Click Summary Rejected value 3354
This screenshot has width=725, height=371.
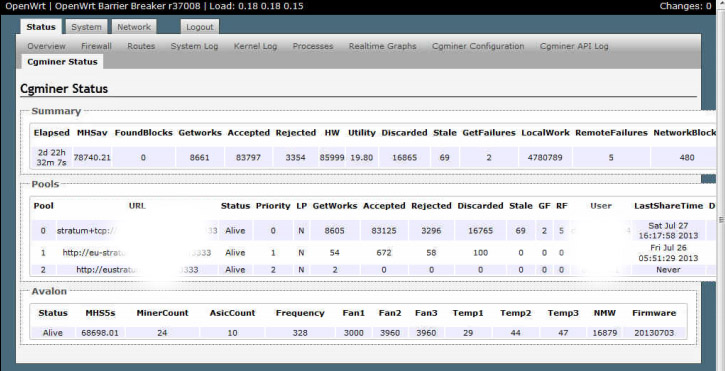point(295,157)
